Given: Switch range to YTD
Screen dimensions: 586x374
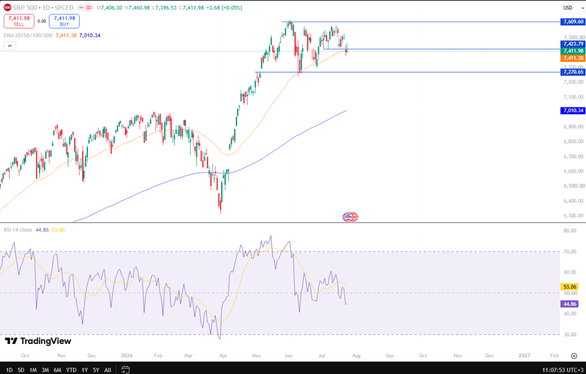Looking at the screenshot, I should click(x=71, y=370).
